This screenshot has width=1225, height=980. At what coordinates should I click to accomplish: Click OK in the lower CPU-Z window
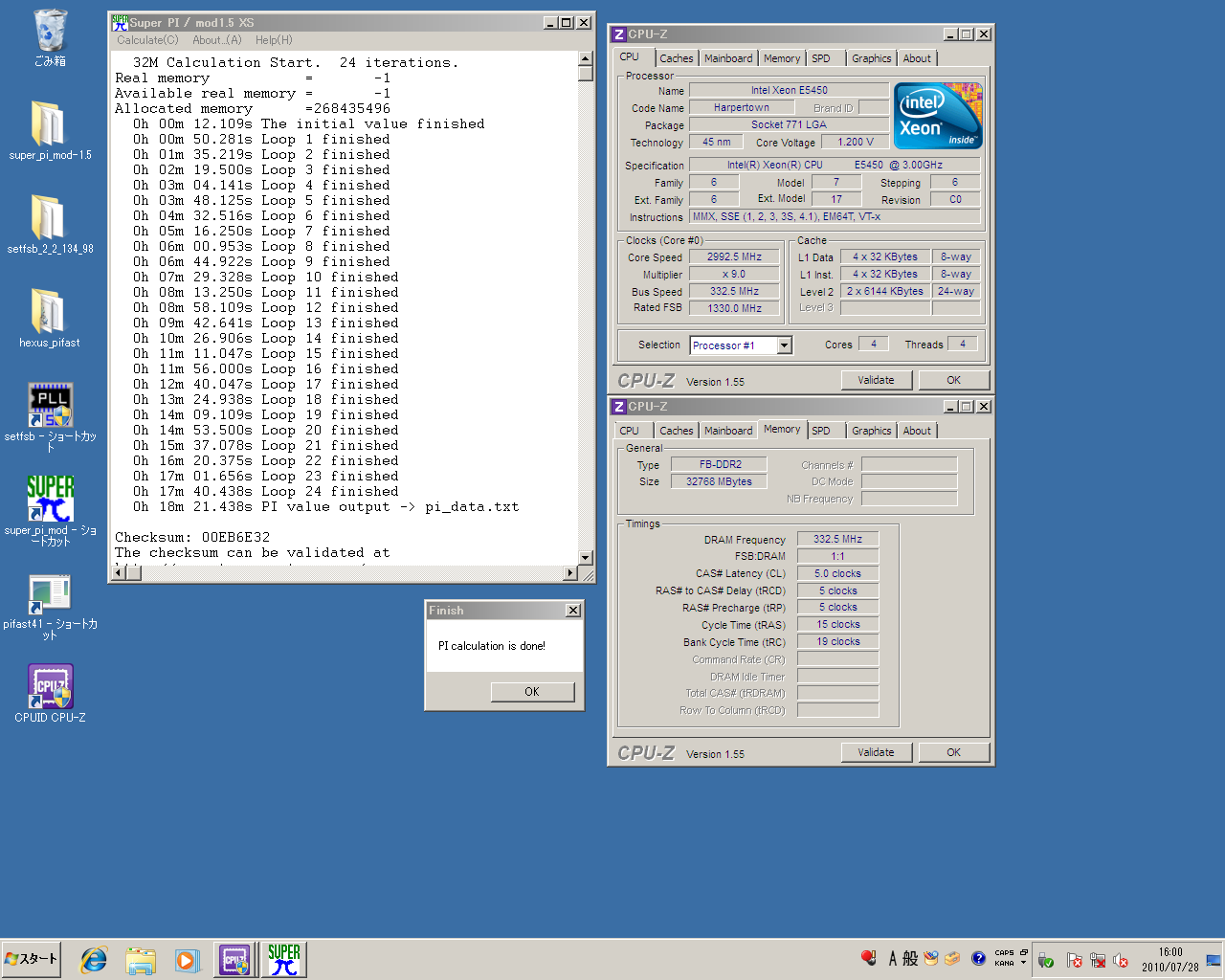point(953,752)
